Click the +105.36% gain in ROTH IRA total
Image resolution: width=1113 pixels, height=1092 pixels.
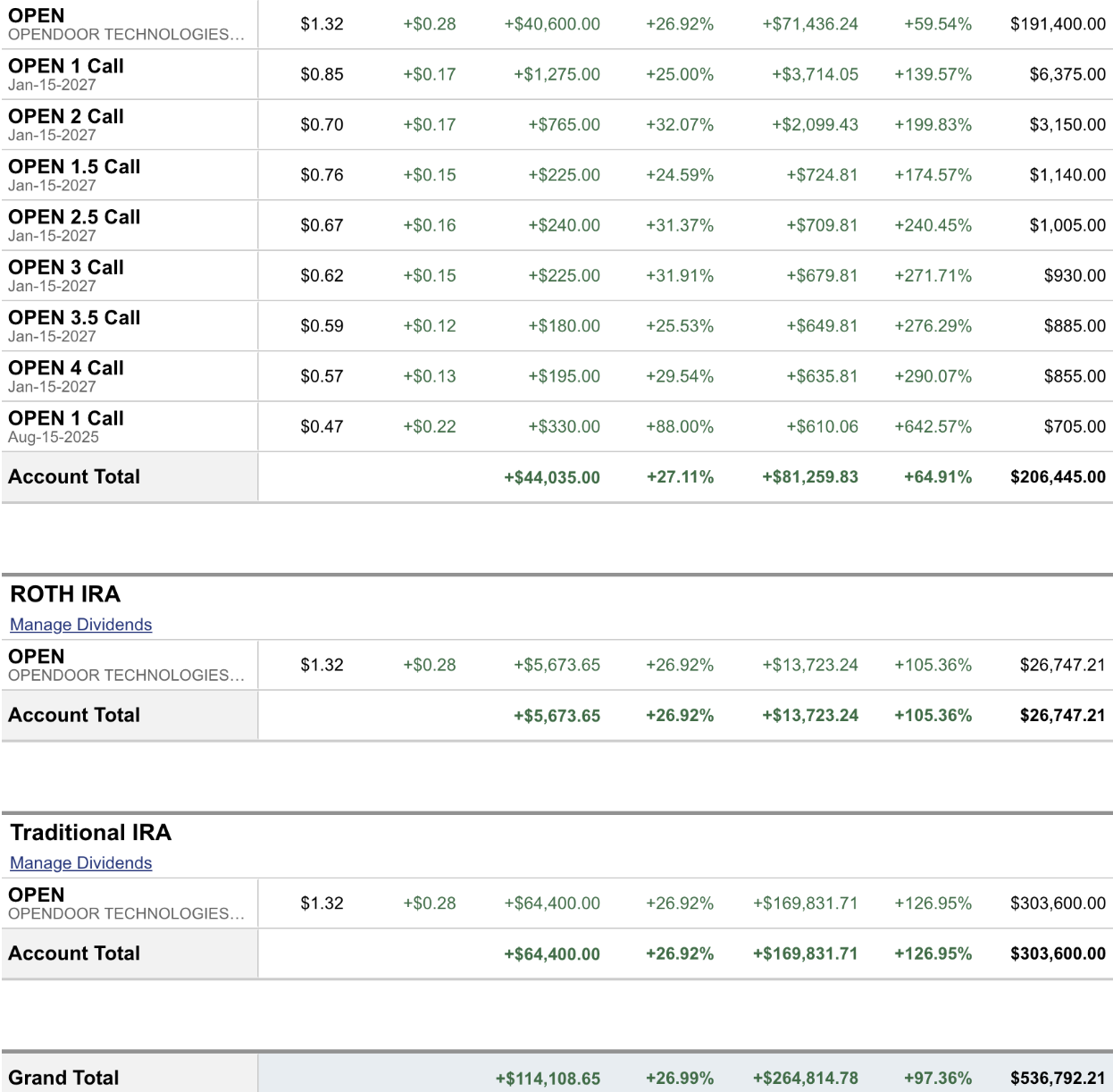click(x=933, y=716)
